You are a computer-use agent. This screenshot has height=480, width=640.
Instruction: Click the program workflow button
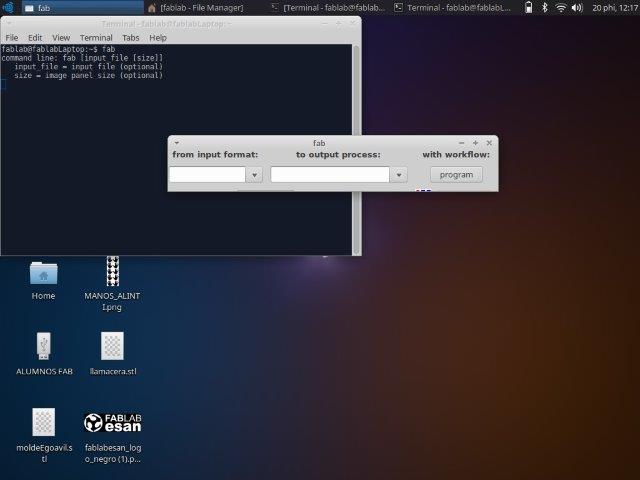point(456,175)
